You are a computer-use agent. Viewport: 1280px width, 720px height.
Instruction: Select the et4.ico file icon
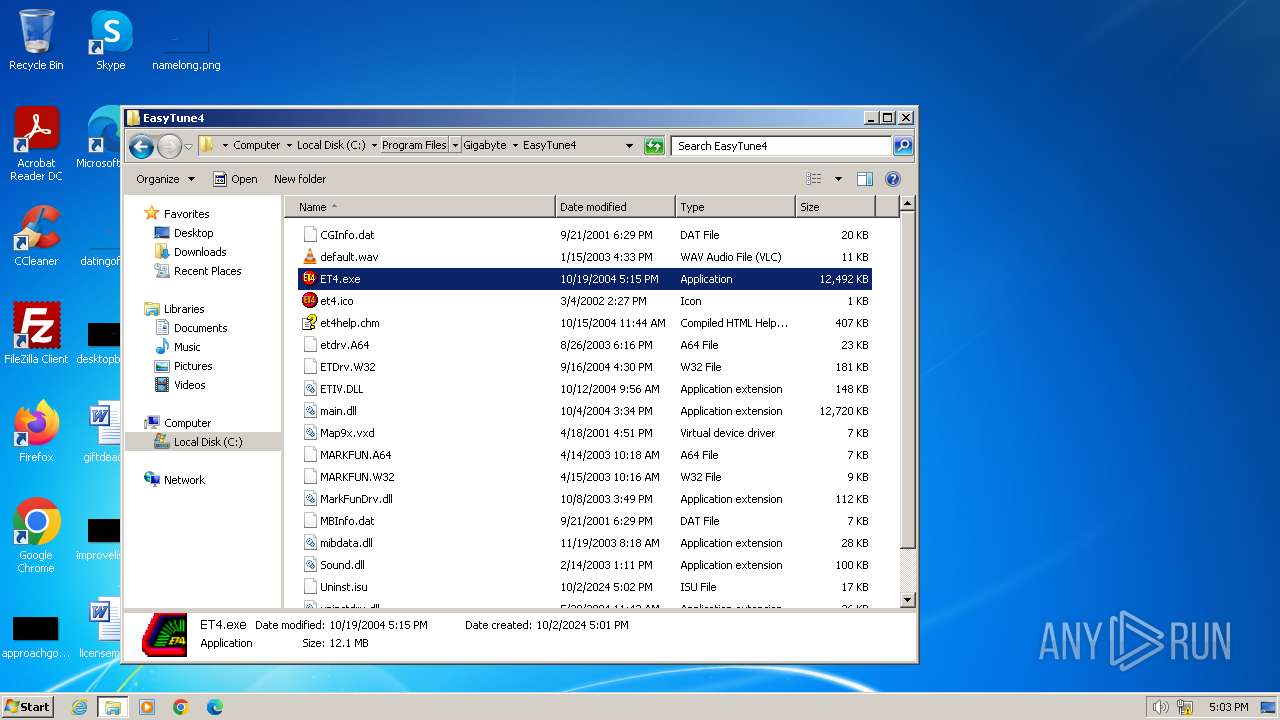click(309, 301)
